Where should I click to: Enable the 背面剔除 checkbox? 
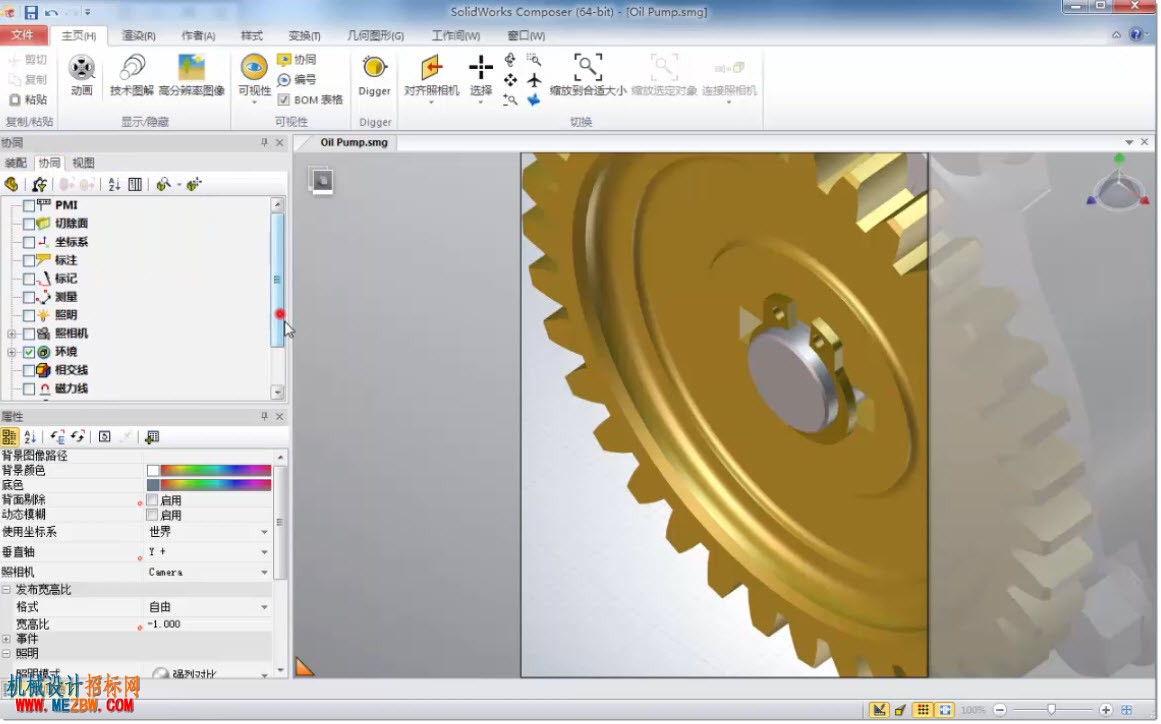click(153, 500)
